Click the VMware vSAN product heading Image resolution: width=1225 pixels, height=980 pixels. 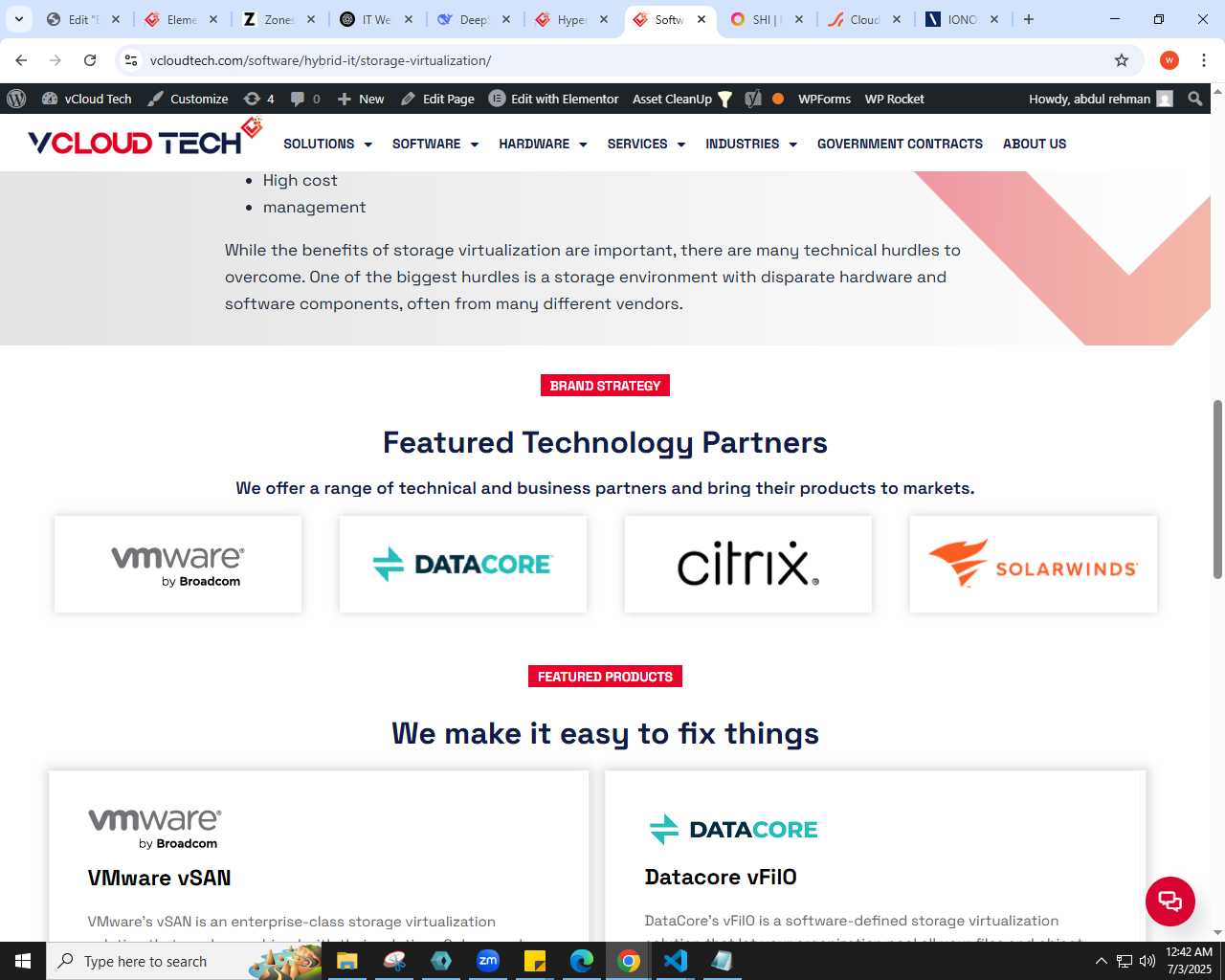pyautogui.click(x=159, y=878)
